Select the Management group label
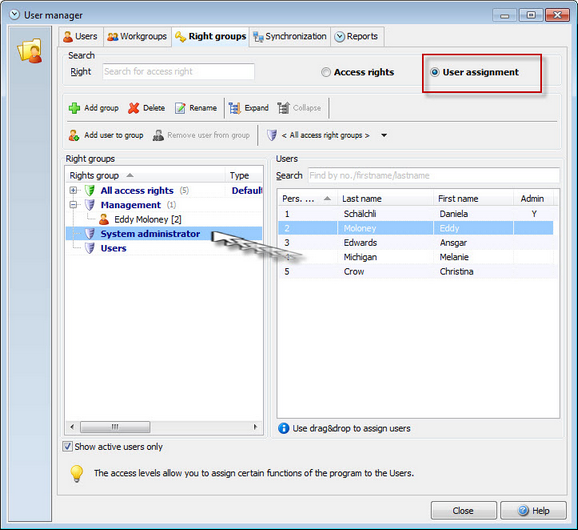The width and height of the screenshot is (578, 530). [x=131, y=205]
